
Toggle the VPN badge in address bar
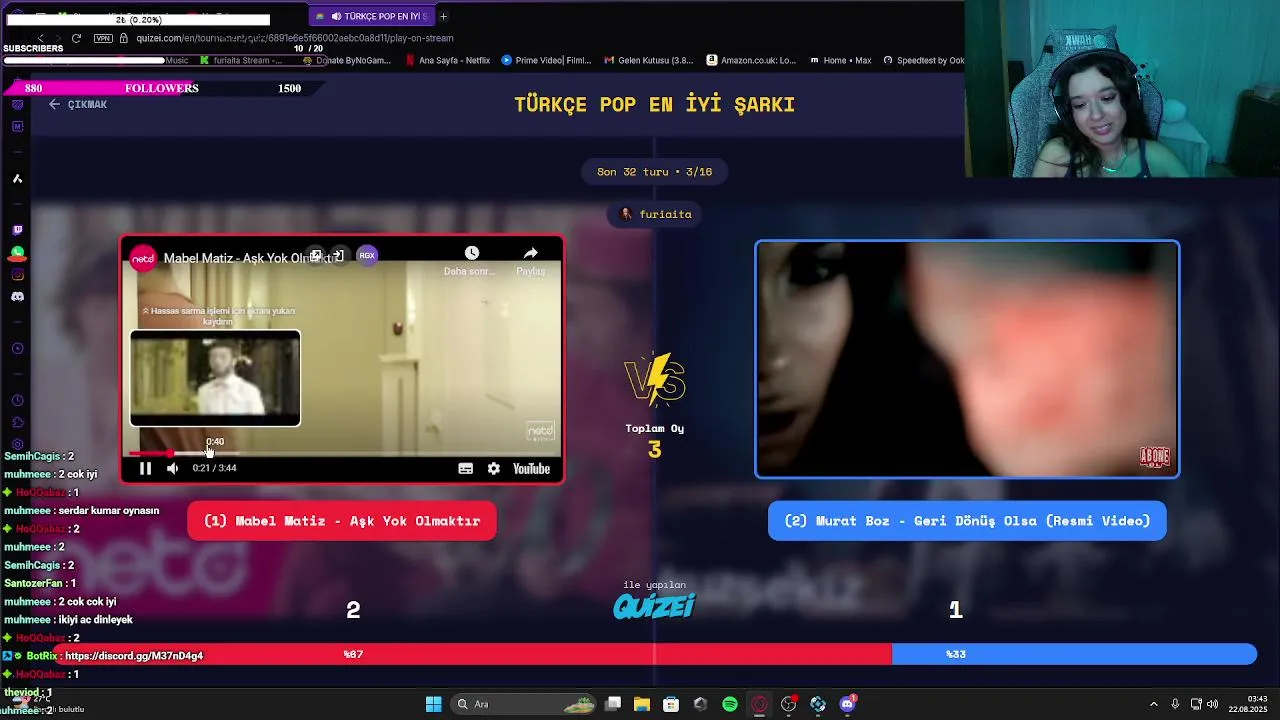click(103, 38)
